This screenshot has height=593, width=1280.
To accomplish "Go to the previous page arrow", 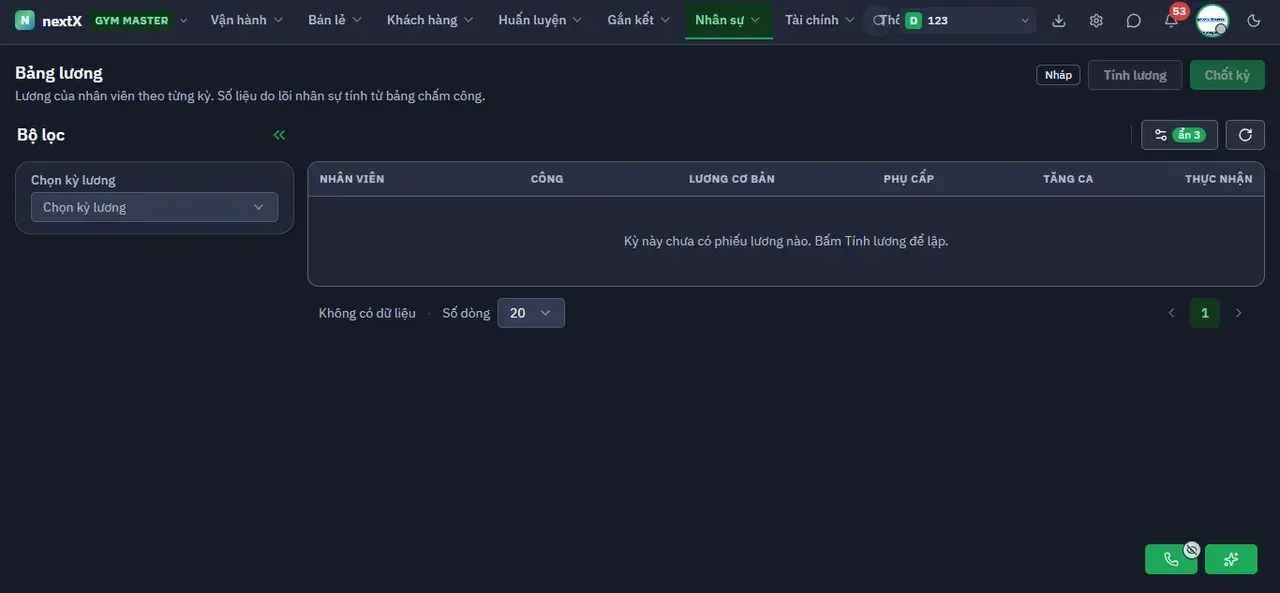I will 1171,313.
